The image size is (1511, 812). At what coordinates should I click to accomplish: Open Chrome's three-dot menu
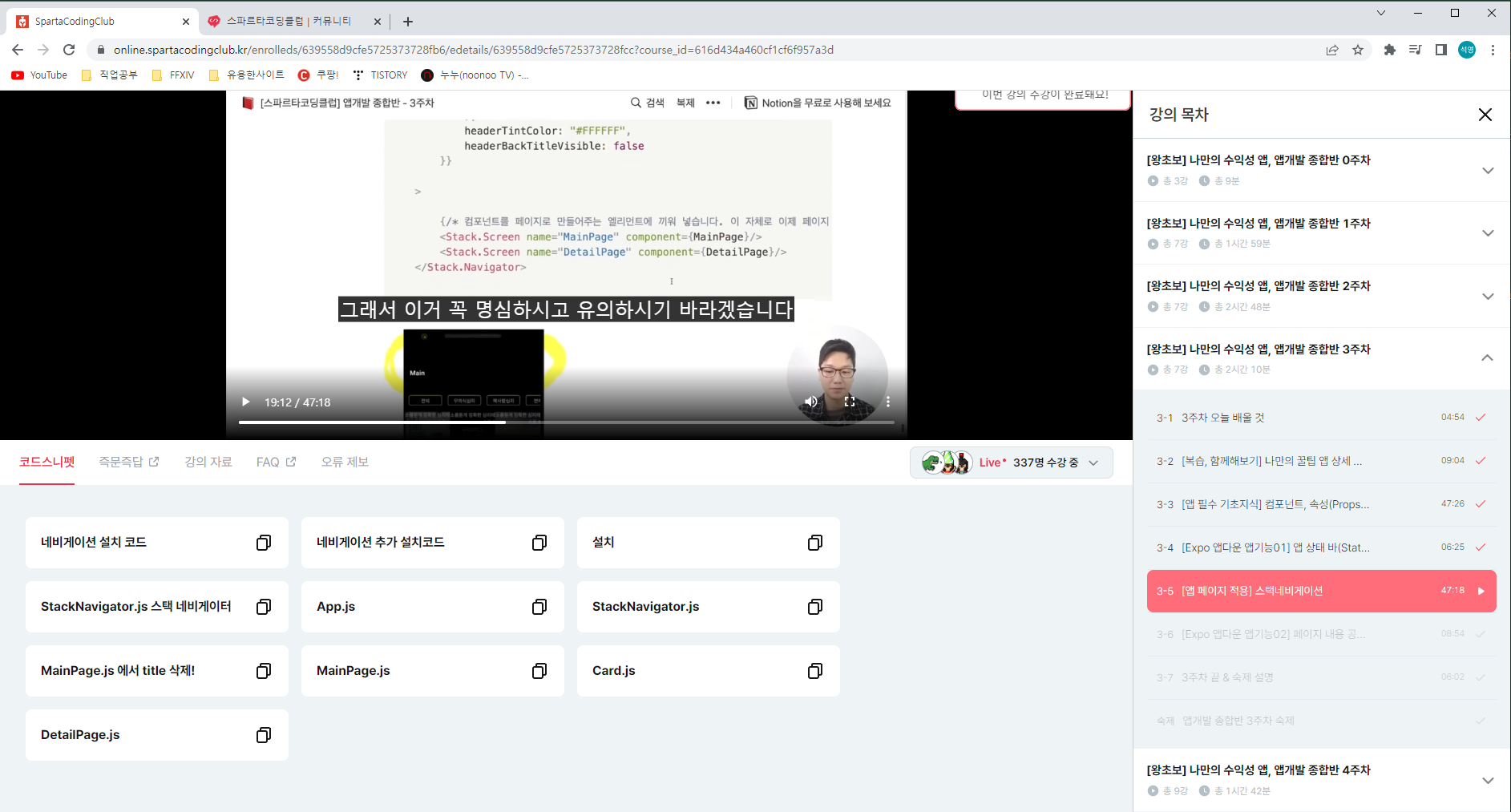click(x=1493, y=50)
